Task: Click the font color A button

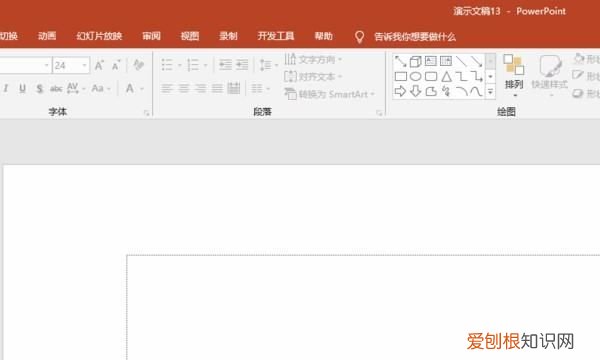Action: 130,88
